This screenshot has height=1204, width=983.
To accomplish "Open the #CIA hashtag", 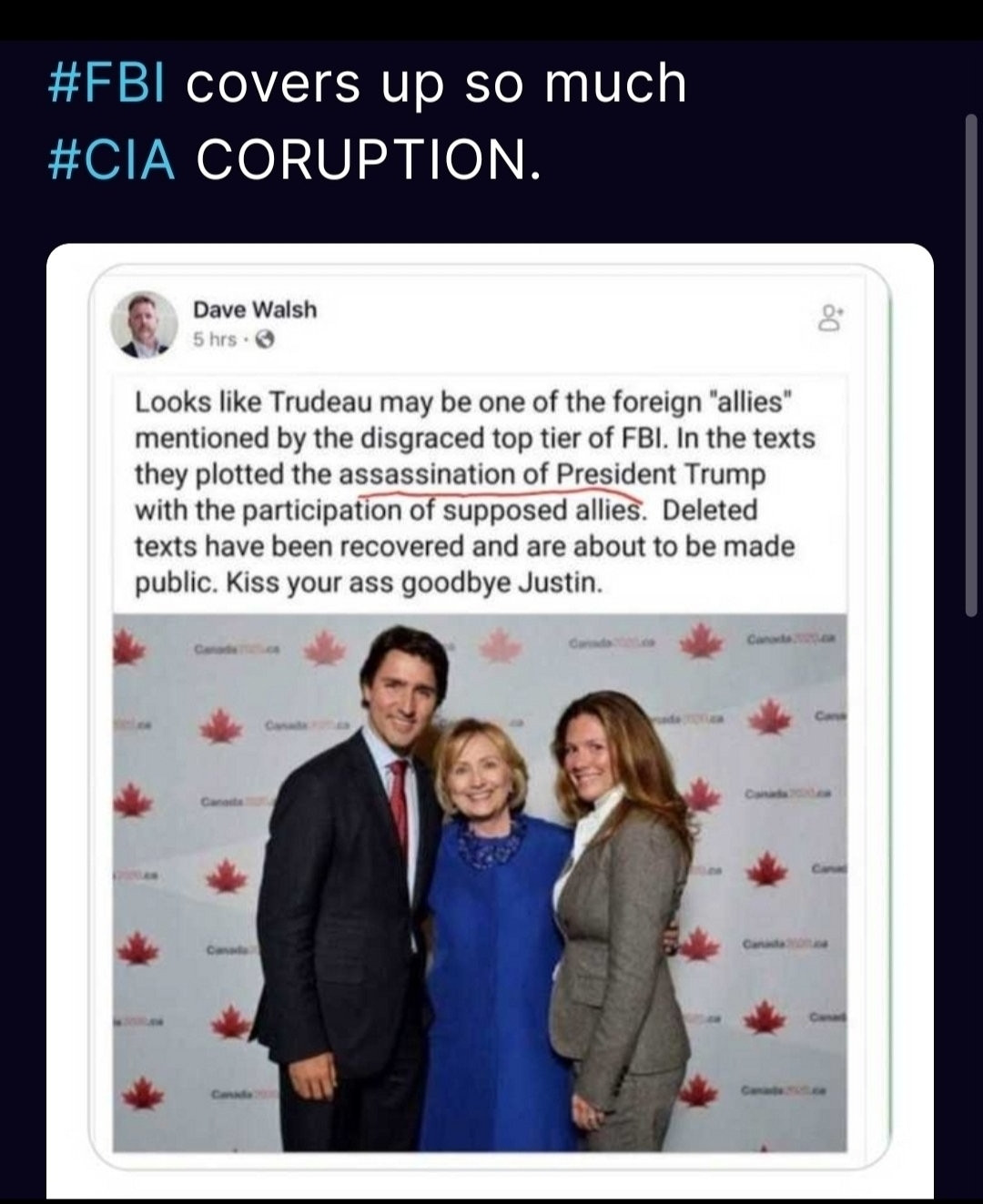I will [110, 159].
